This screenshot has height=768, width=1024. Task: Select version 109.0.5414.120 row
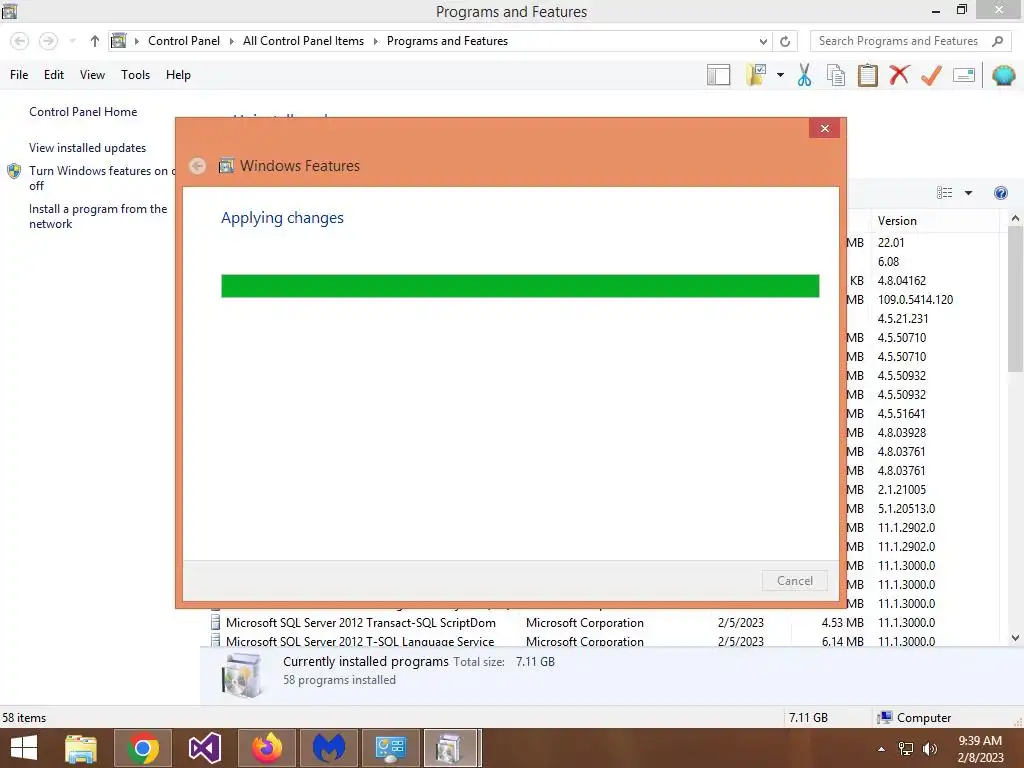tap(916, 300)
